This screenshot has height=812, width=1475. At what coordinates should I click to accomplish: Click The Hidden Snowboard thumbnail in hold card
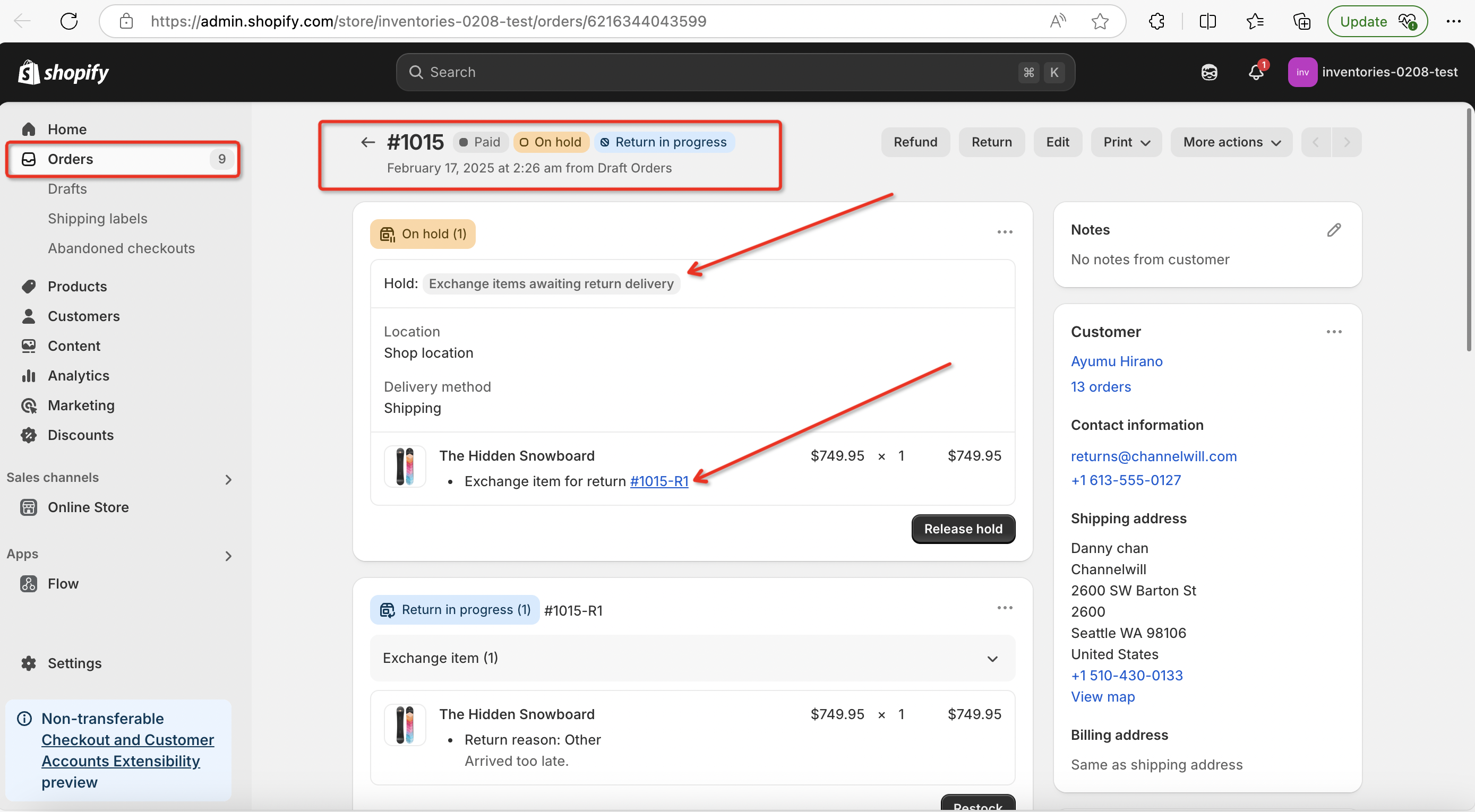click(405, 467)
